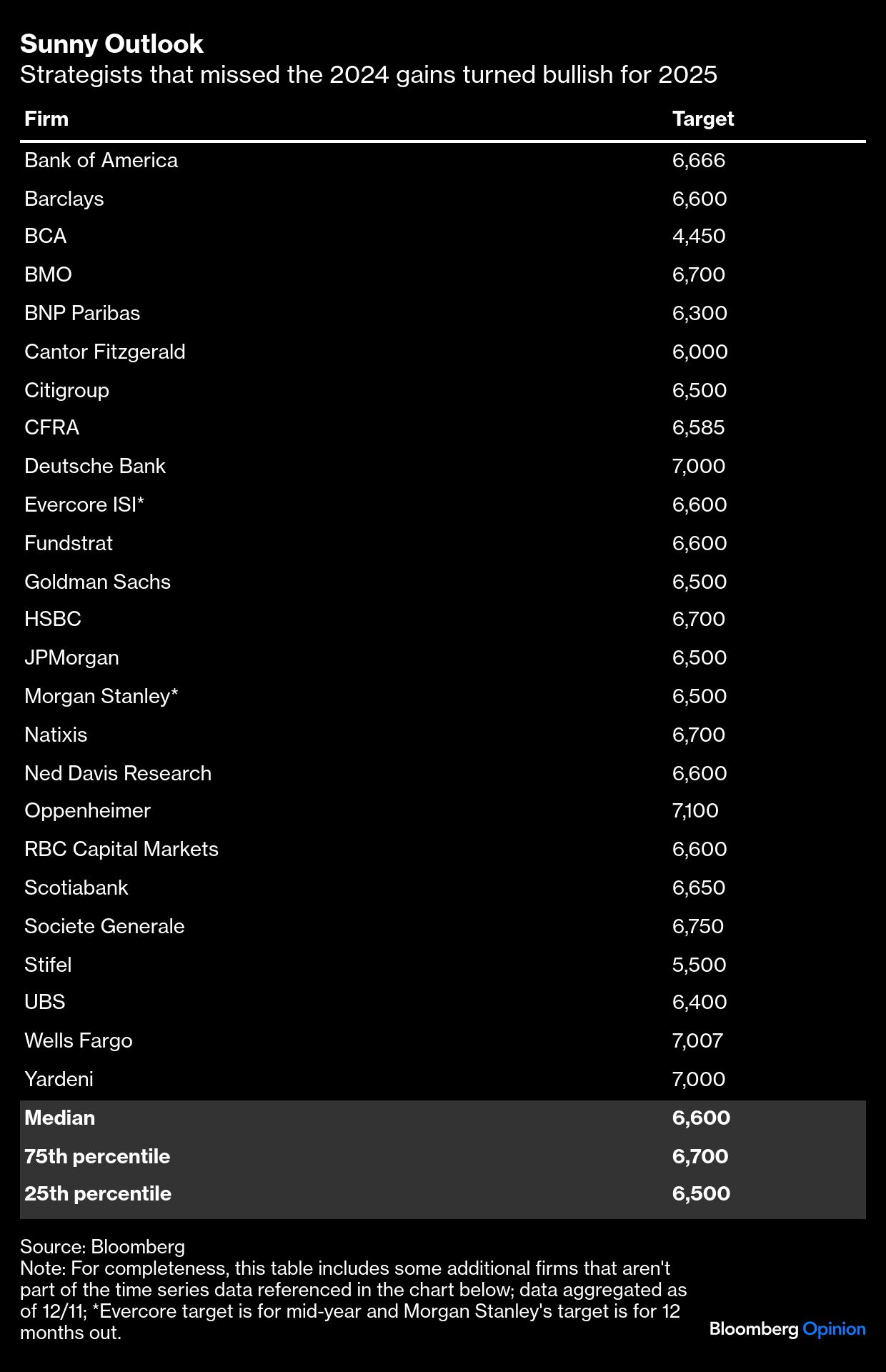The height and width of the screenshot is (1372, 886).
Task: Select the Cantor Fitzgerald firm name
Action: click(x=104, y=352)
